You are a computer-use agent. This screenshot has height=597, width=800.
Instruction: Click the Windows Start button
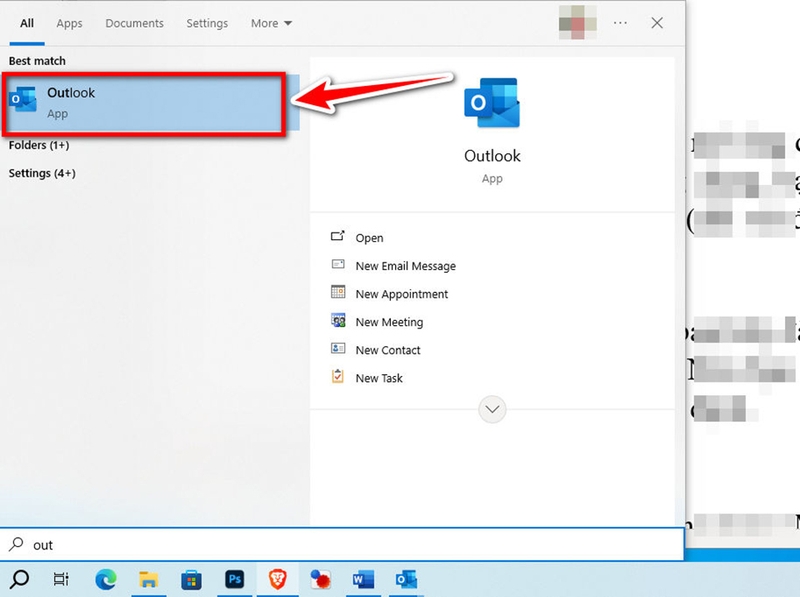(21, 580)
